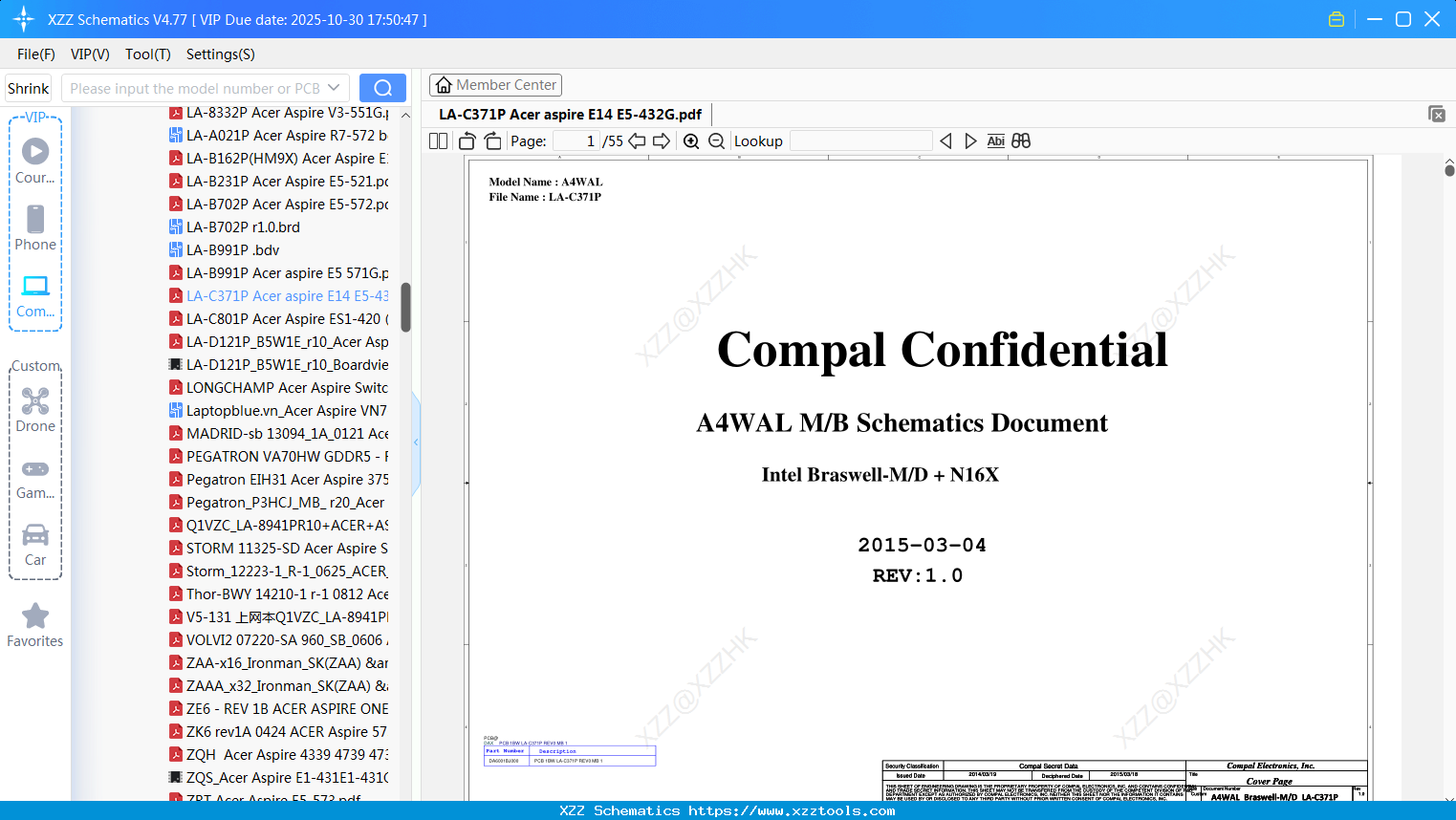Expand the model number dropdown arrow

click(334, 88)
